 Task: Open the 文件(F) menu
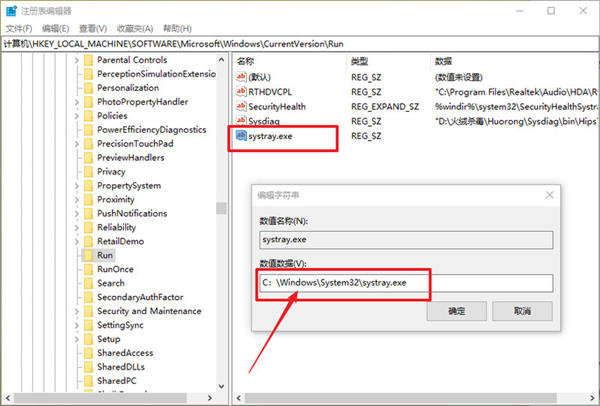(x=19, y=29)
